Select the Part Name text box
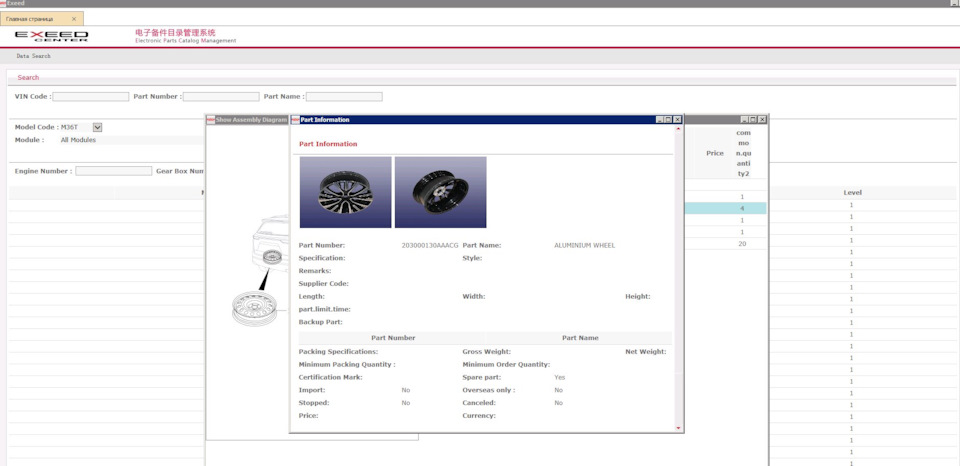960x466 pixels. click(344, 97)
